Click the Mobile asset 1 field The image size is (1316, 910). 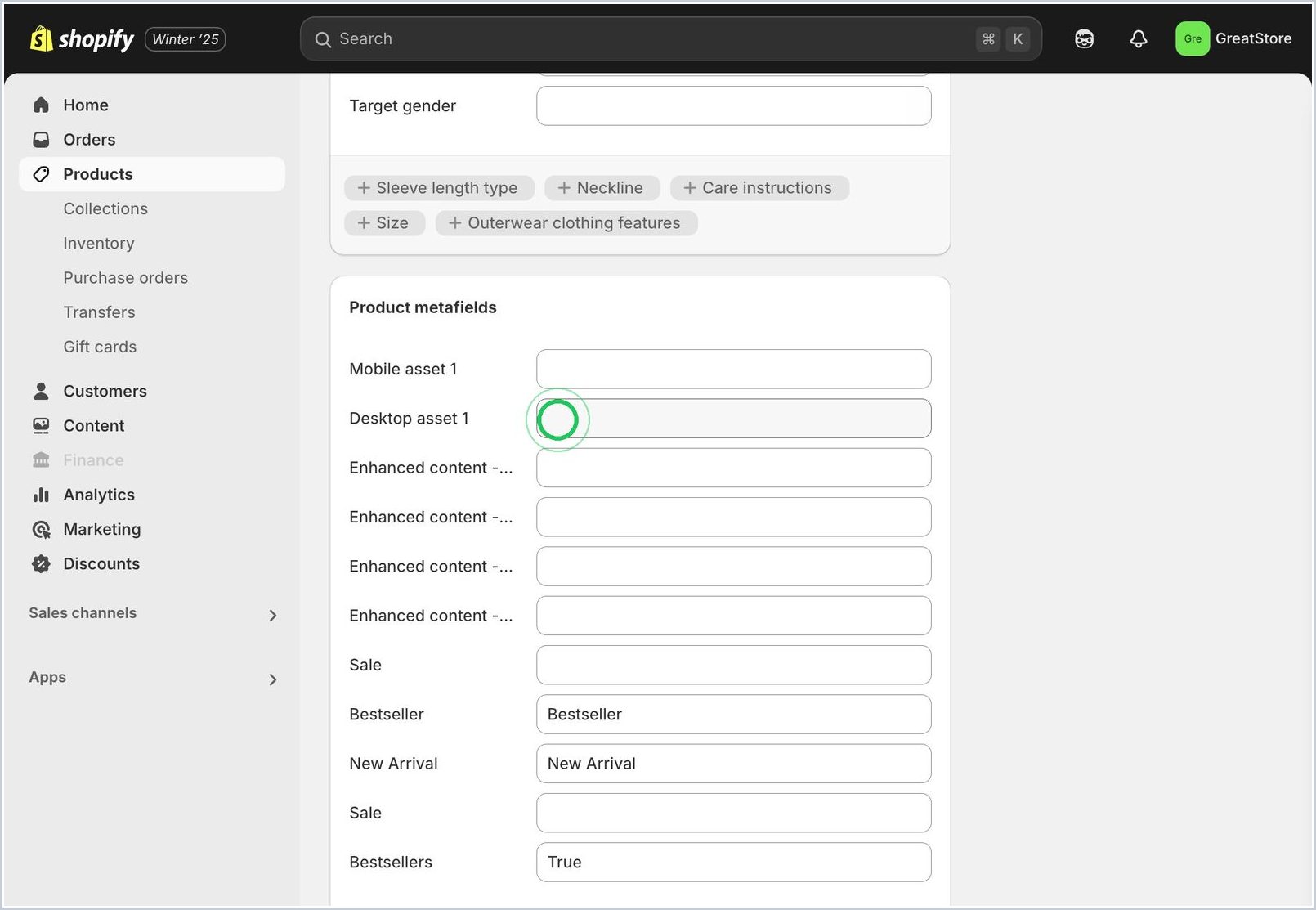[x=733, y=369]
